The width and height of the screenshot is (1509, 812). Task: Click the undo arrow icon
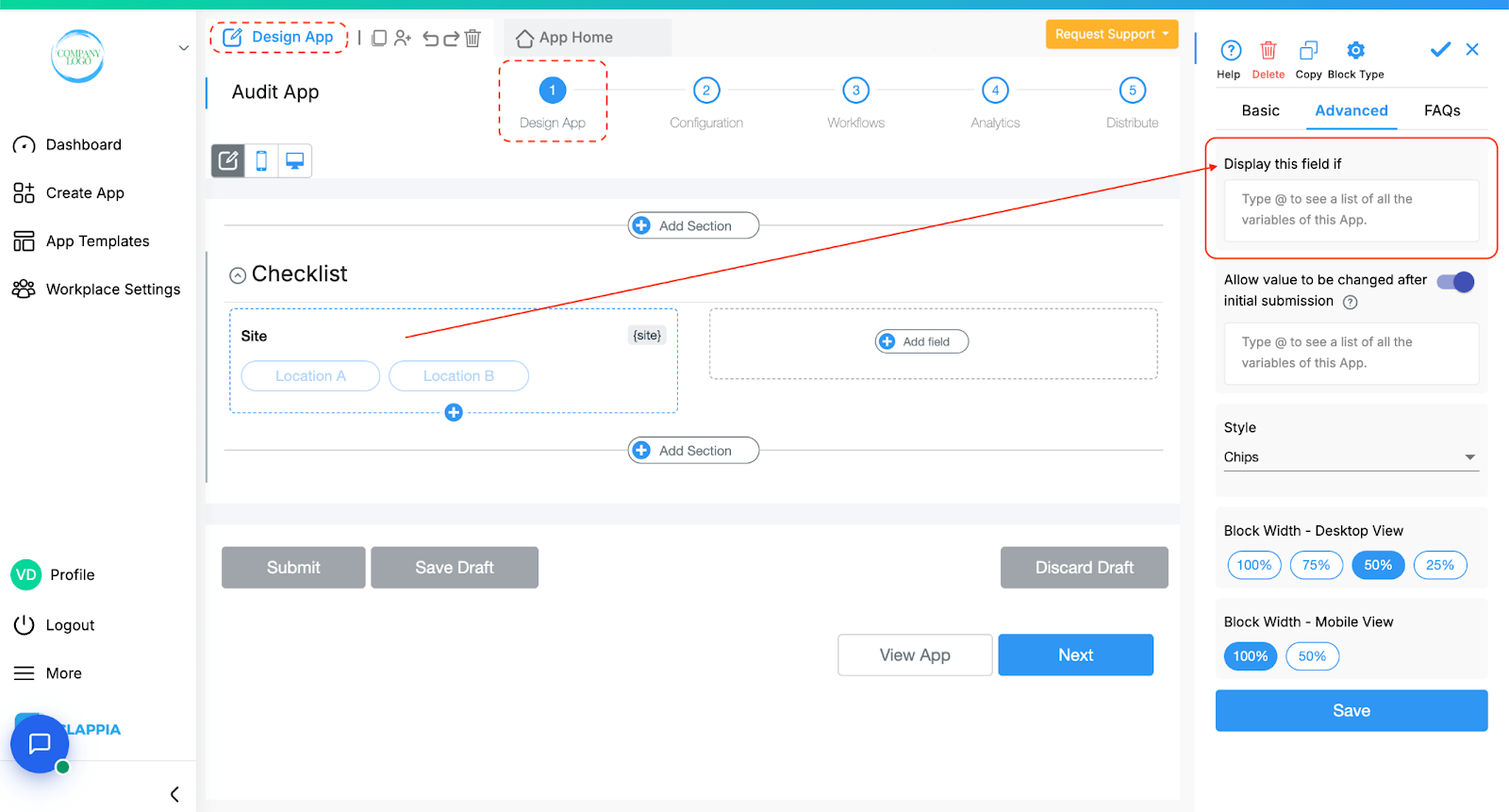(x=430, y=39)
